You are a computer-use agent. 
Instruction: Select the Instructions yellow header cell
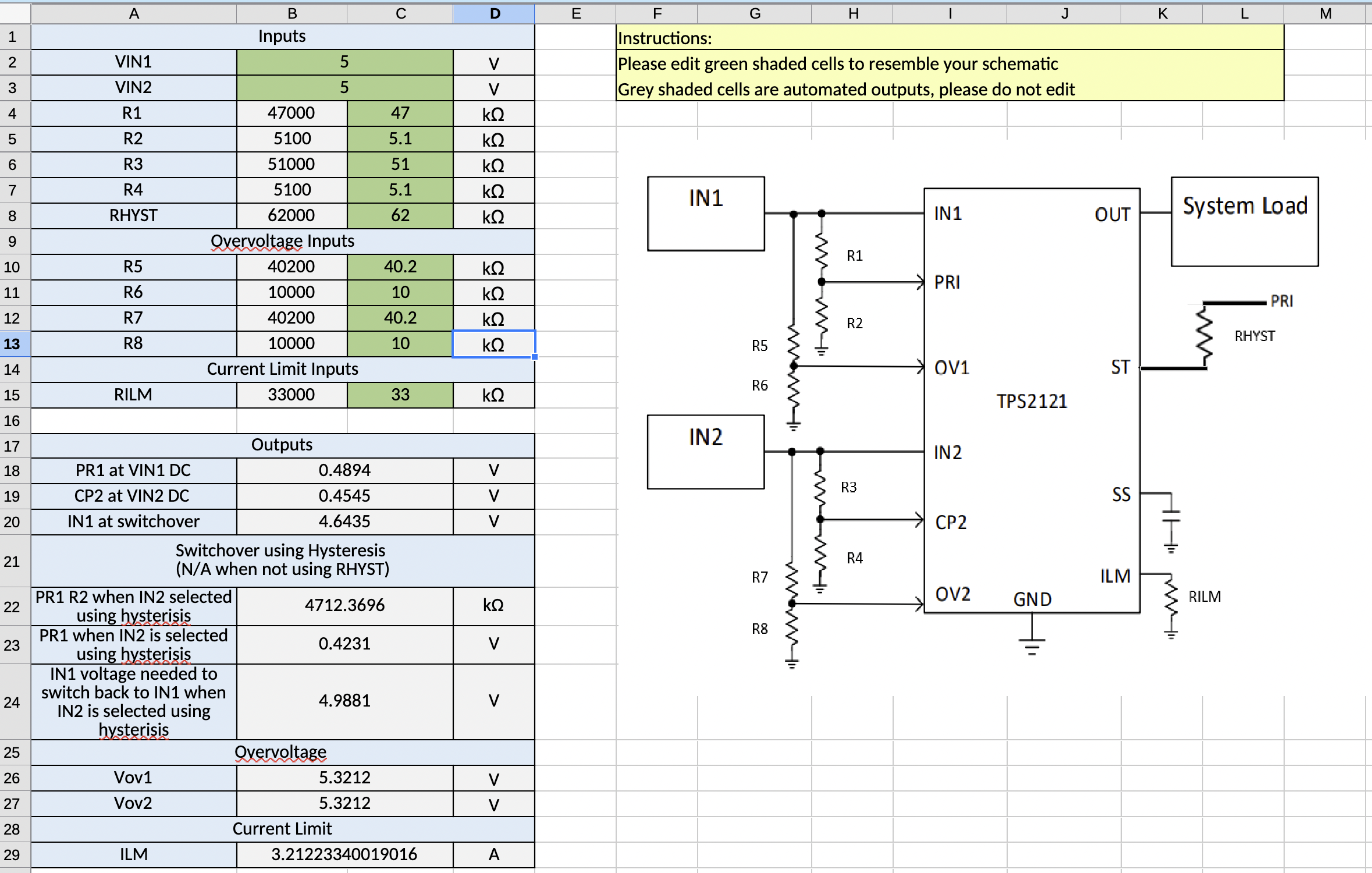(950, 37)
